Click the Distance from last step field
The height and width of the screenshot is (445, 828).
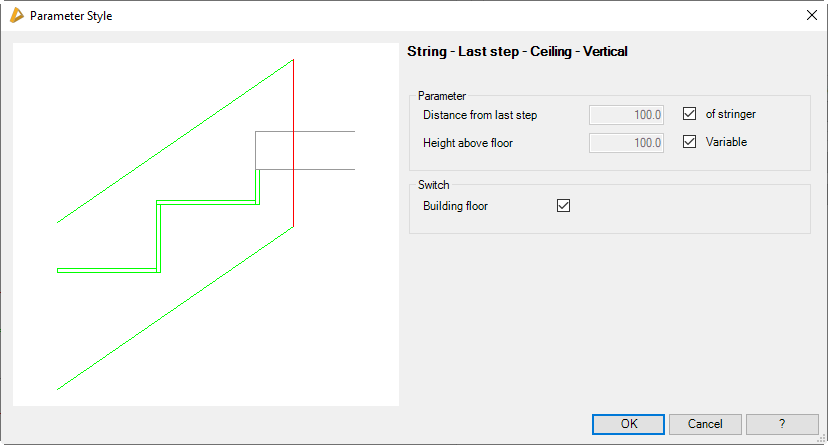(x=626, y=115)
